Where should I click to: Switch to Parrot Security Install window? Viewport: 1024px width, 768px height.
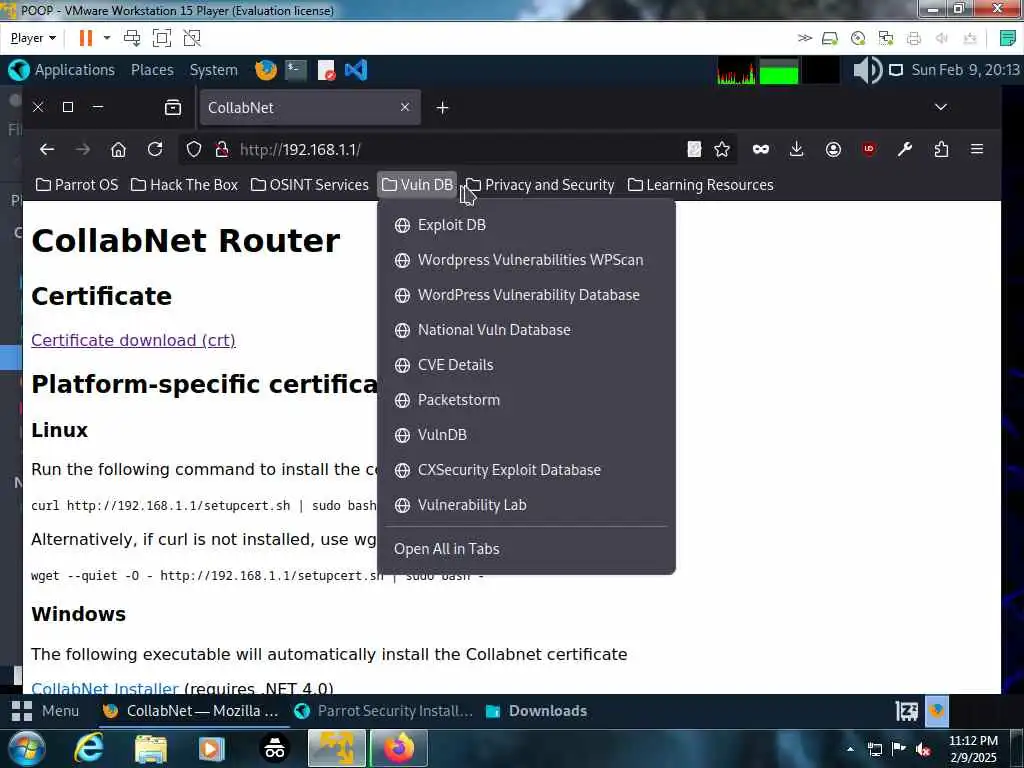384,711
